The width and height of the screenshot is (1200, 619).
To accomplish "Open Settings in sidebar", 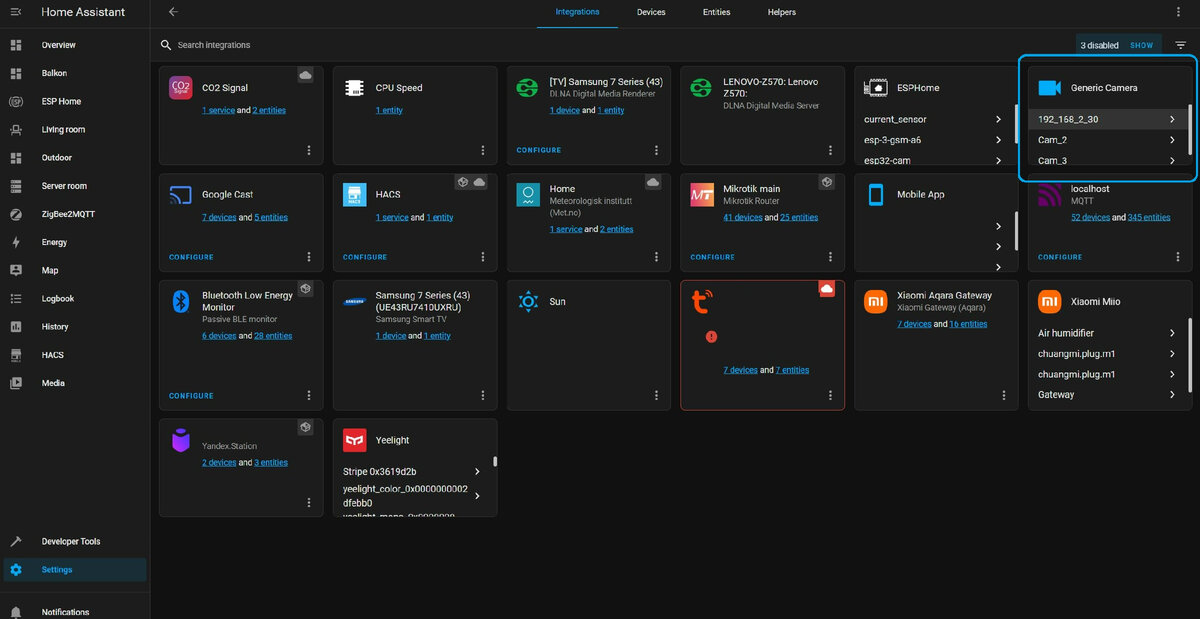I will tap(75, 570).
